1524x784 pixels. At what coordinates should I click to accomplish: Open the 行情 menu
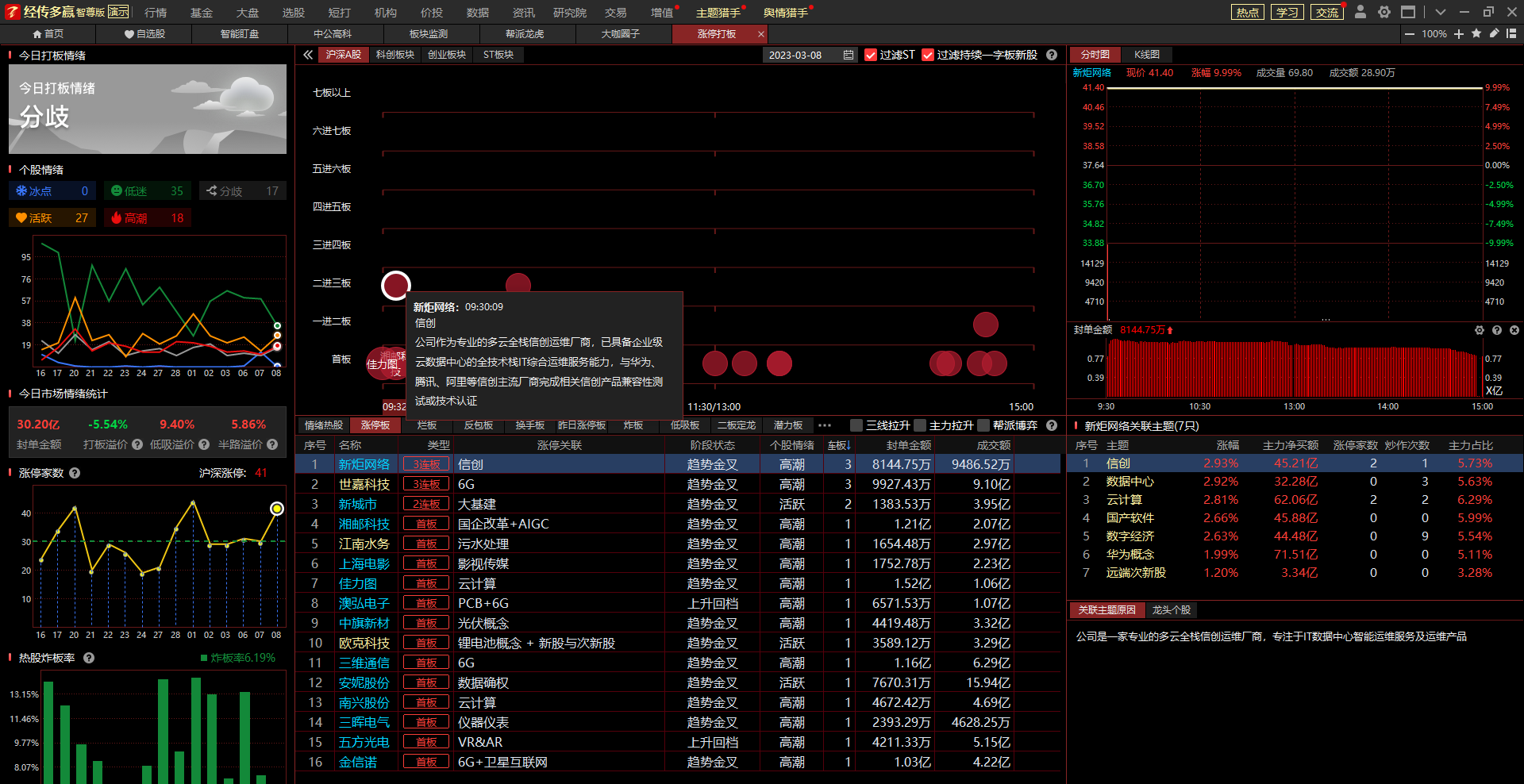(156, 13)
